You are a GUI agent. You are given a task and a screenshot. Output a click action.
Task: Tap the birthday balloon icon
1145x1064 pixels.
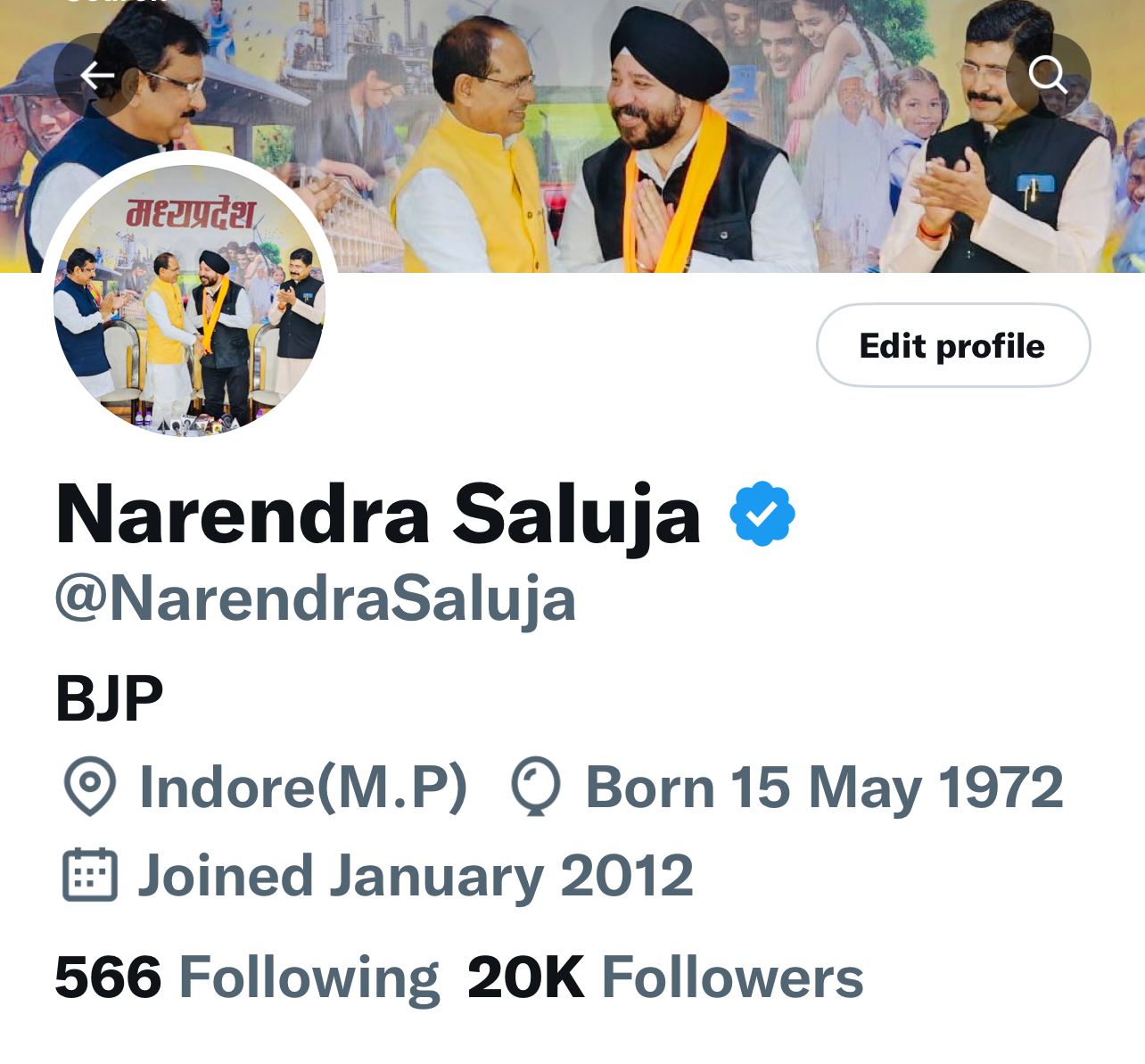pyautogui.click(x=536, y=787)
